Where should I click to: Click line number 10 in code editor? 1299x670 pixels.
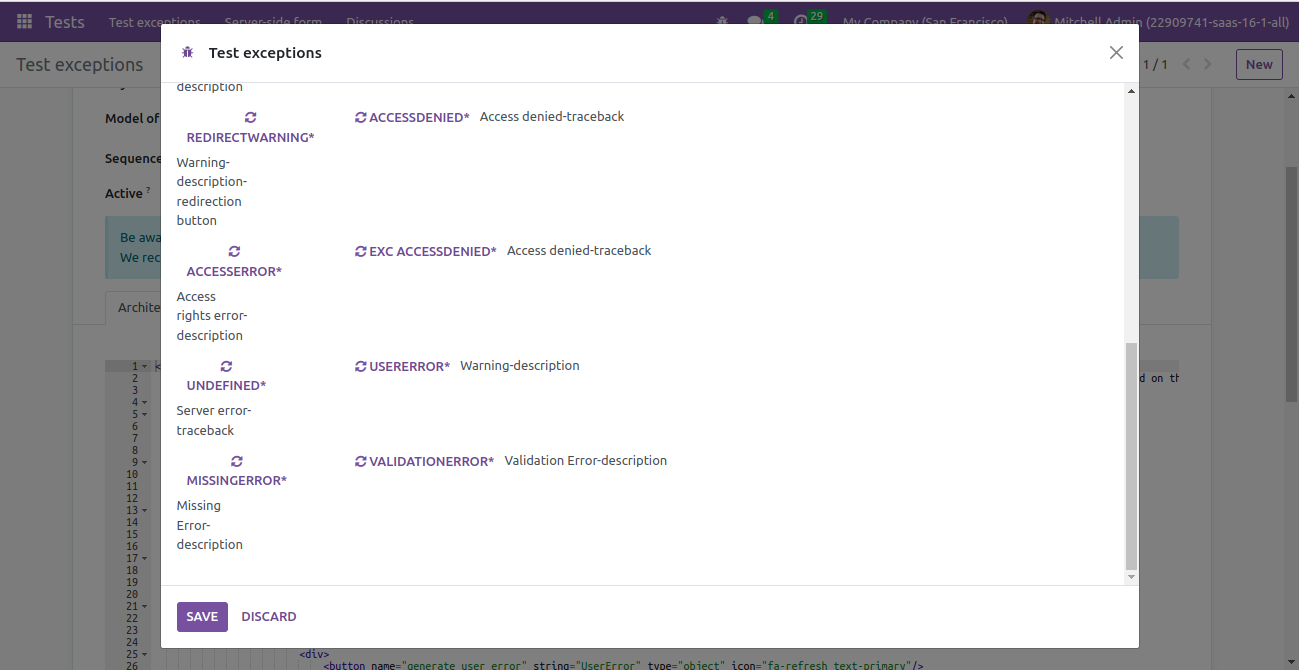132,474
